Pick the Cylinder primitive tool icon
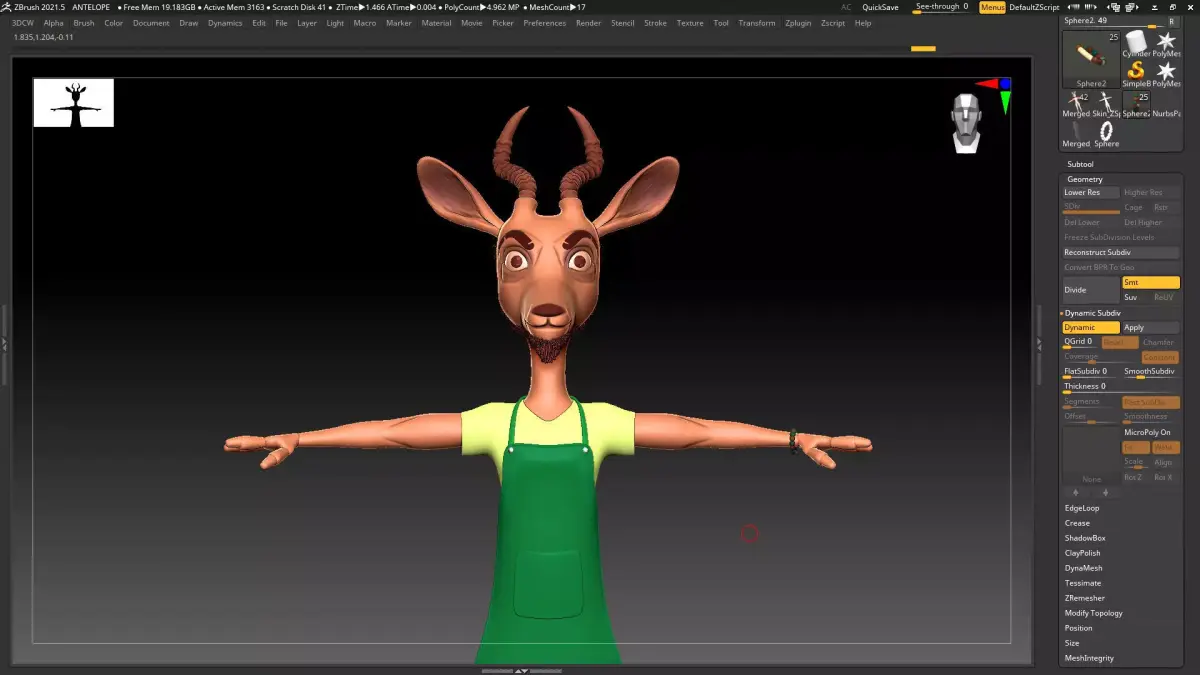The width and height of the screenshot is (1200, 675). click(1136, 43)
